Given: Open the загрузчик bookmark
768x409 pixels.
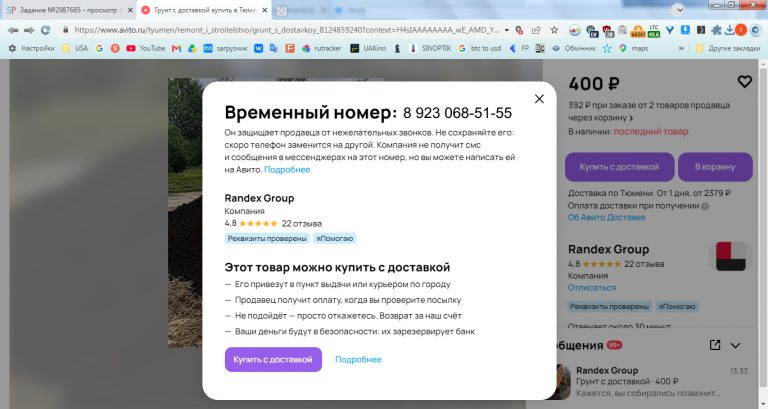Looking at the screenshot, I should pos(225,48).
